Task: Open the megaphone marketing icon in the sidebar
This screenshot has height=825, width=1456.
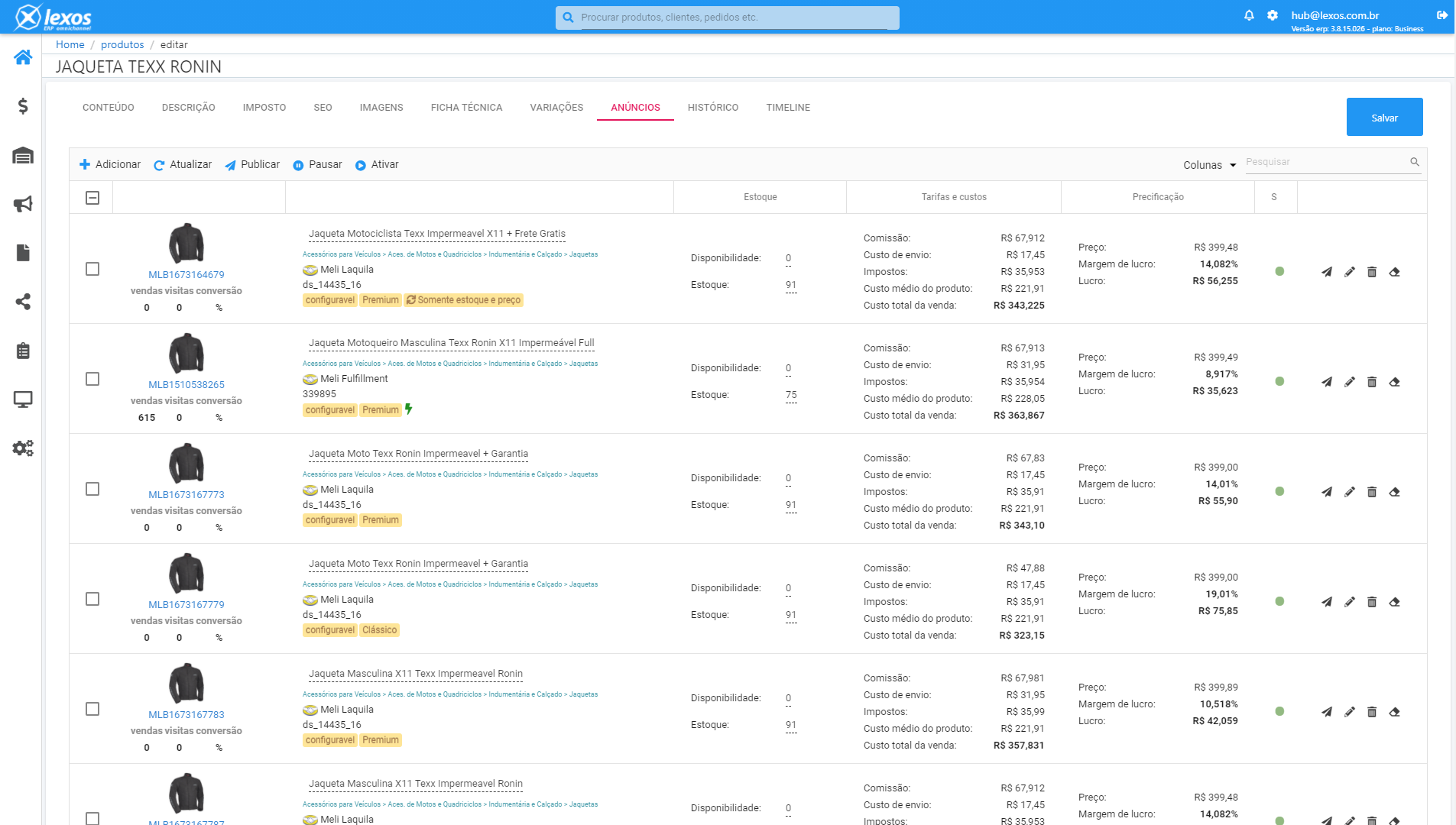Action: pyautogui.click(x=23, y=204)
